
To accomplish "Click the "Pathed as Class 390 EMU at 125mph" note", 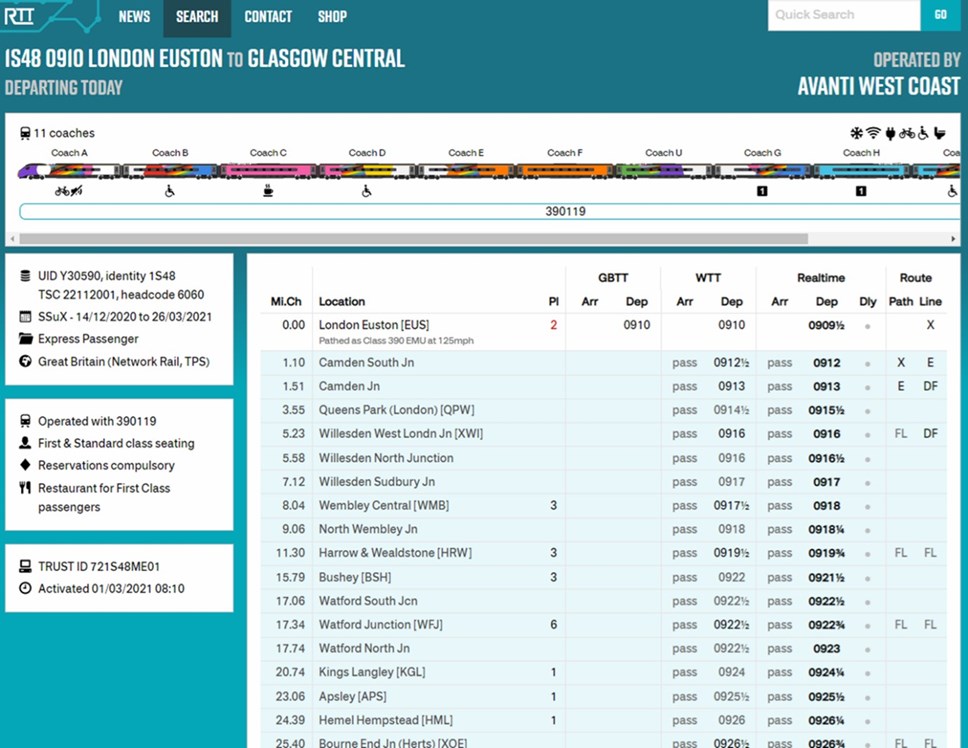I will pos(396,341).
